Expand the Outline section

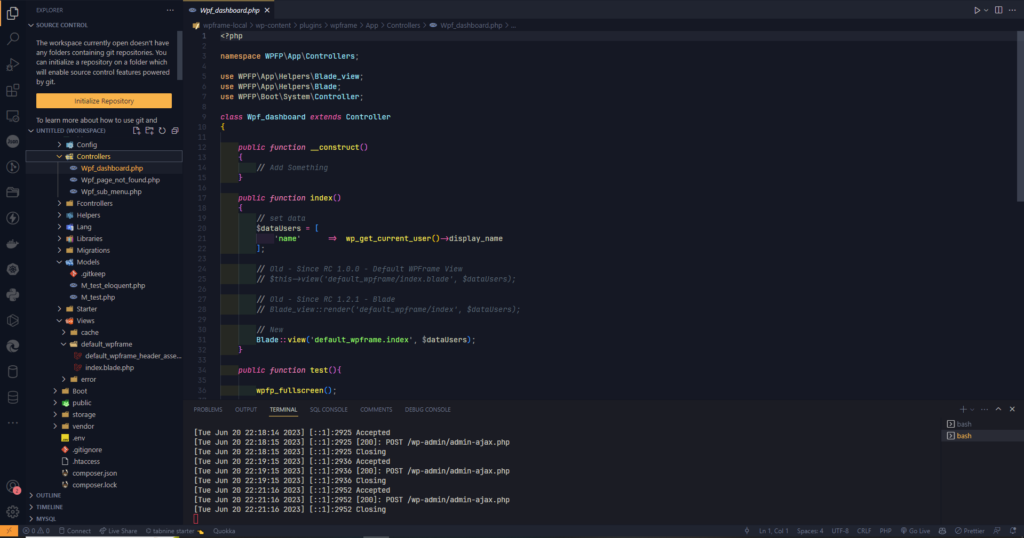[48, 496]
